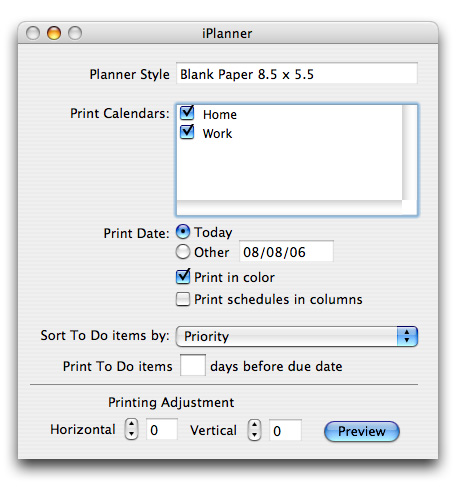Decrease Horizontal adjustment with stepper down arrow

pyautogui.click(x=131, y=434)
